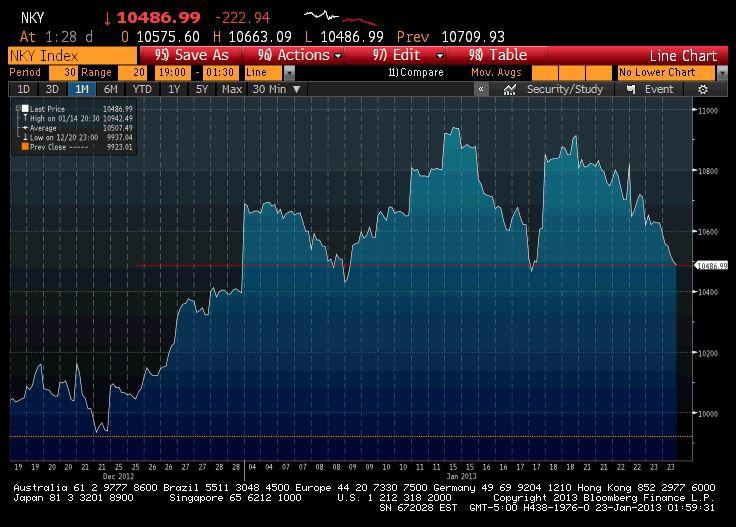This screenshot has width=736, height=527.
Task: Click the start time field 19:00
Action: 172,73
